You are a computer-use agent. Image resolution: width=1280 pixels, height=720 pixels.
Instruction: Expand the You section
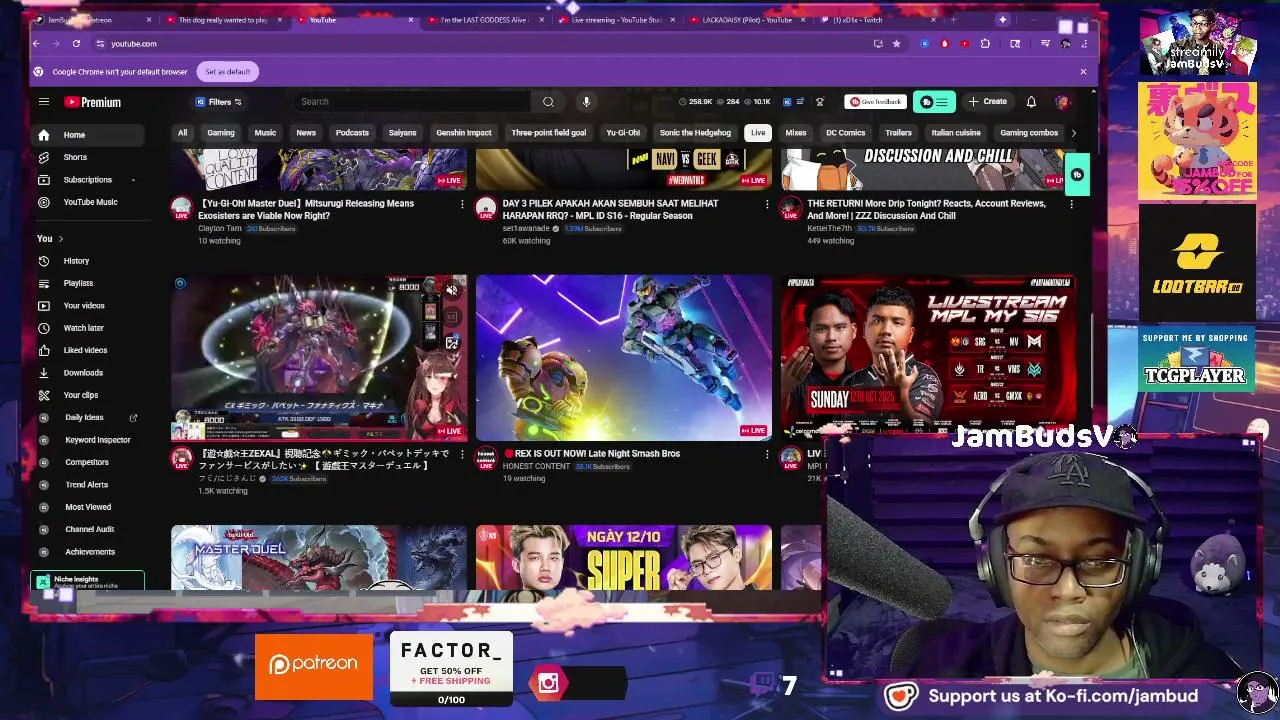50,239
